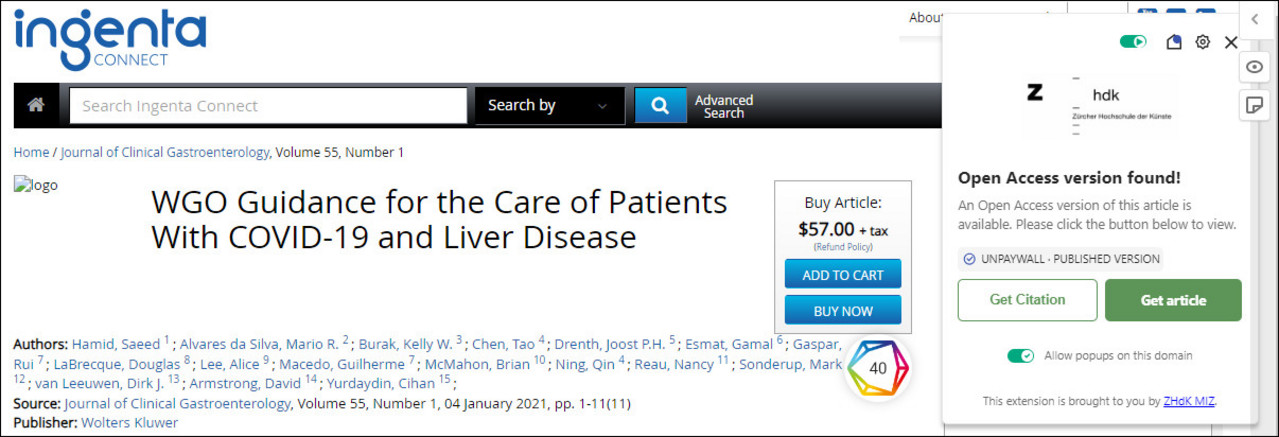Click the Get Citation button
This screenshot has width=1279, height=437.
point(1027,300)
